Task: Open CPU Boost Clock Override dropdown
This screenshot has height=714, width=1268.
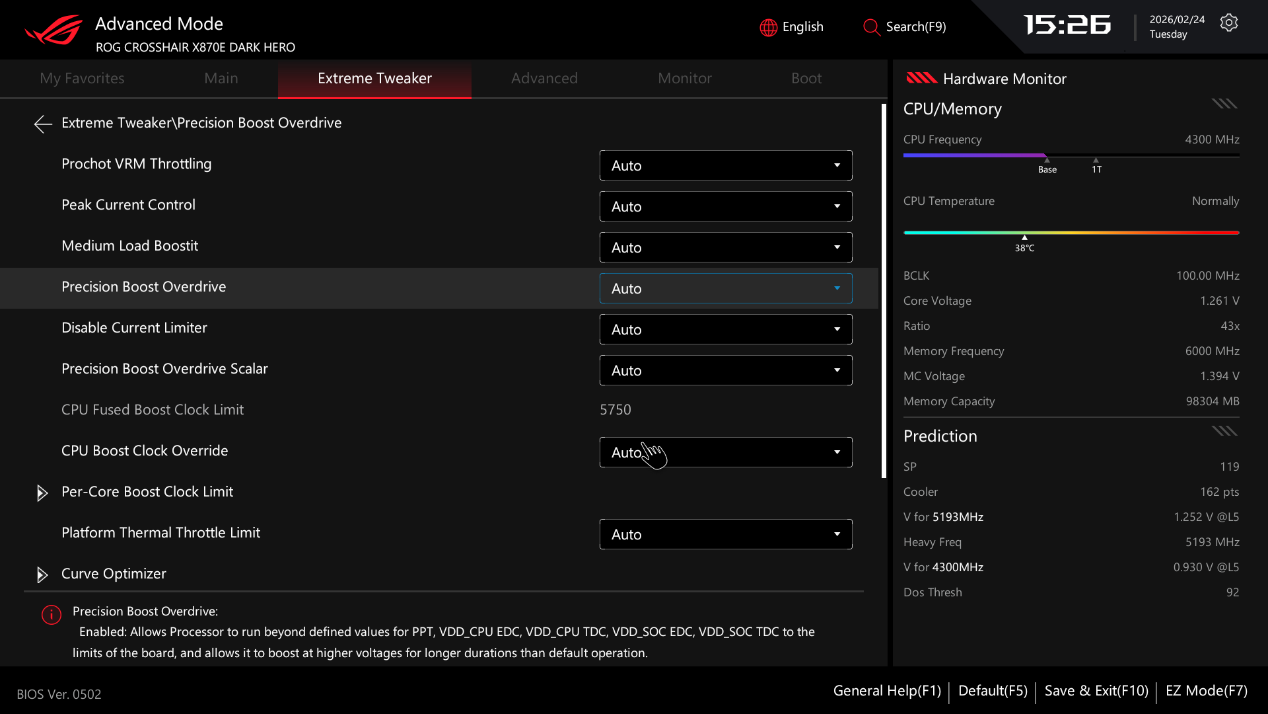Action: [x=725, y=453]
